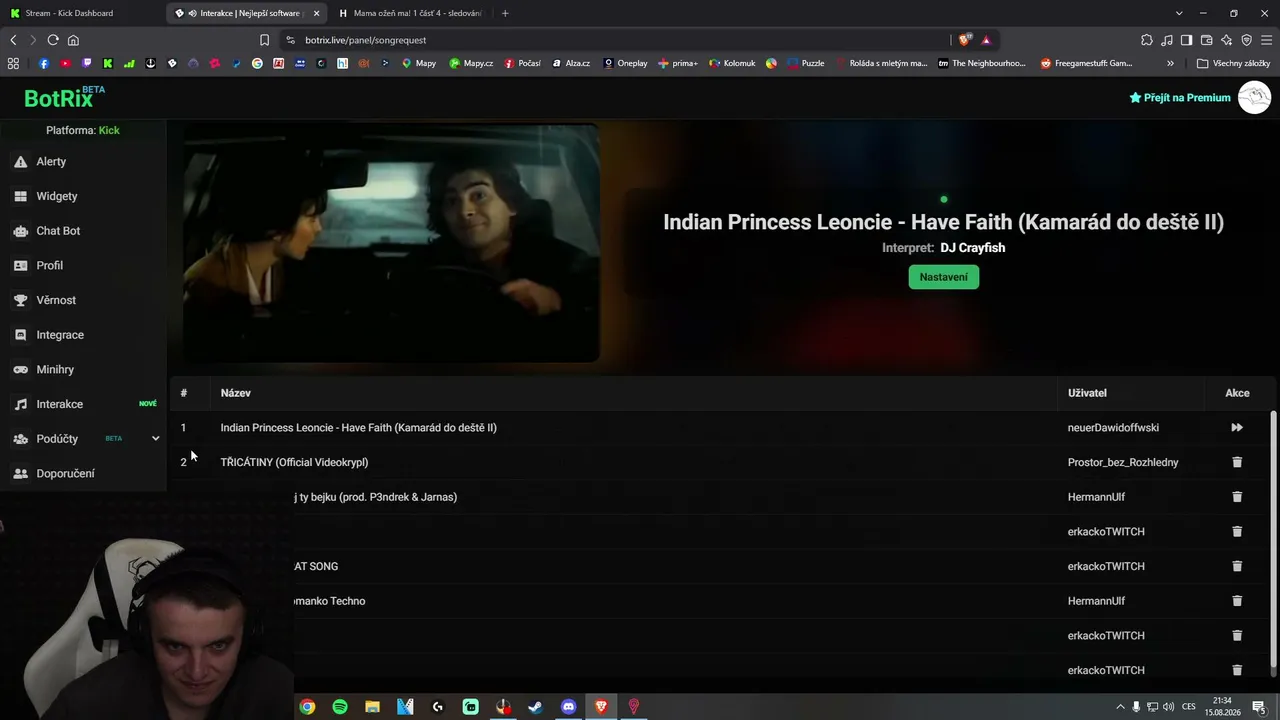Image resolution: width=1280 pixels, height=720 pixels.
Task: Open Steam from taskbar
Action: tap(536, 707)
